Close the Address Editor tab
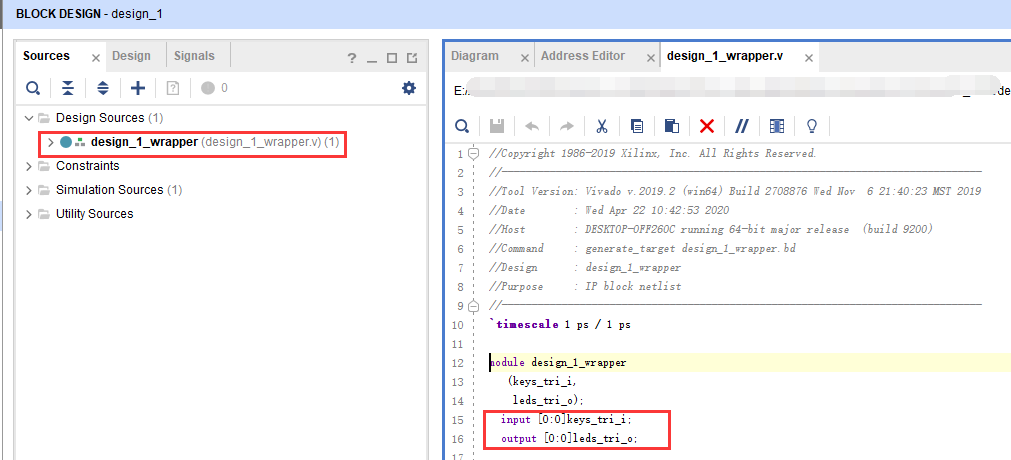Viewport: 1011px width, 460px height. pyautogui.click(x=649, y=58)
